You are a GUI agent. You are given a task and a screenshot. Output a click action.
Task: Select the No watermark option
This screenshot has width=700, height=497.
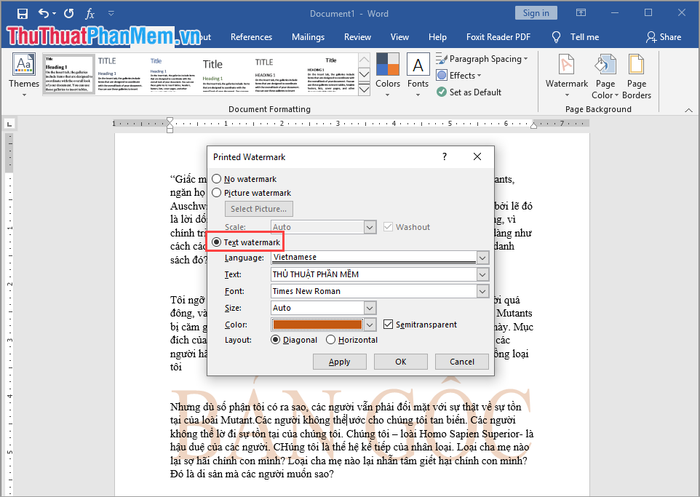(217, 178)
